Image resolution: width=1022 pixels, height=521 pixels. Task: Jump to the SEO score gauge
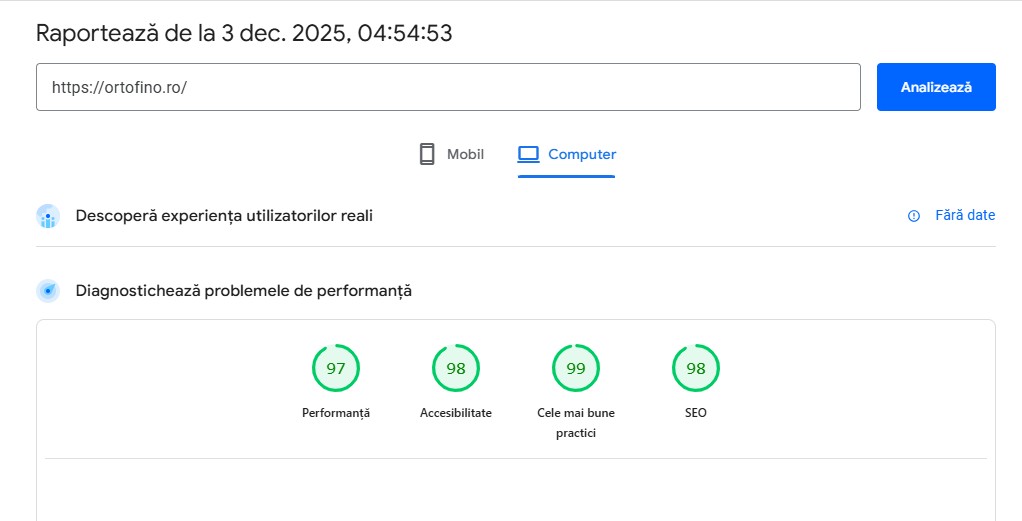point(696,369)
